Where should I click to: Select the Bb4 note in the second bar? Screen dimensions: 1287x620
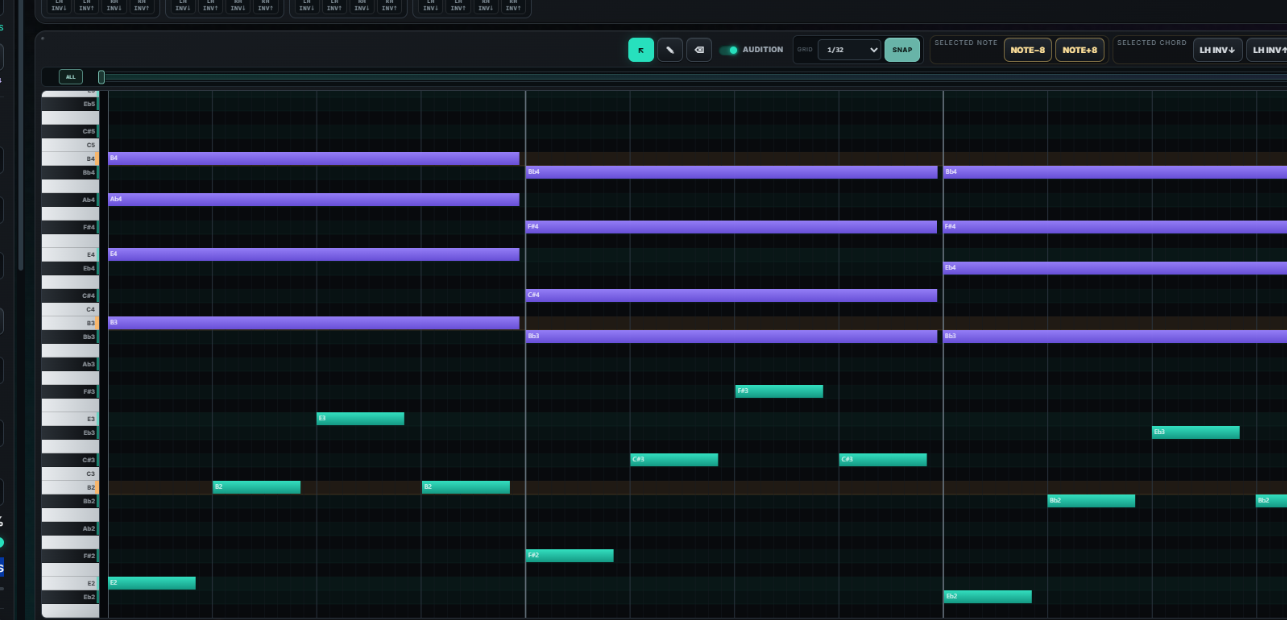pyautogui.click(x=732, y=172)
